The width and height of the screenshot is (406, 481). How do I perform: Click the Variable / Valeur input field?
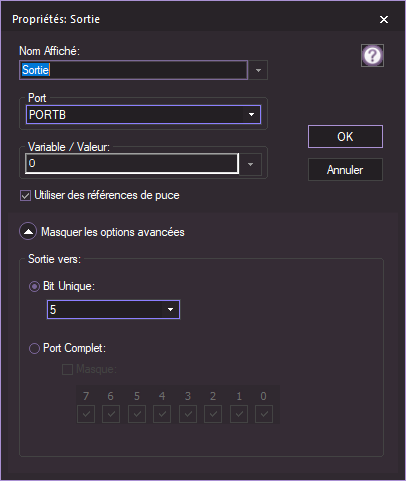click(132, 164)
